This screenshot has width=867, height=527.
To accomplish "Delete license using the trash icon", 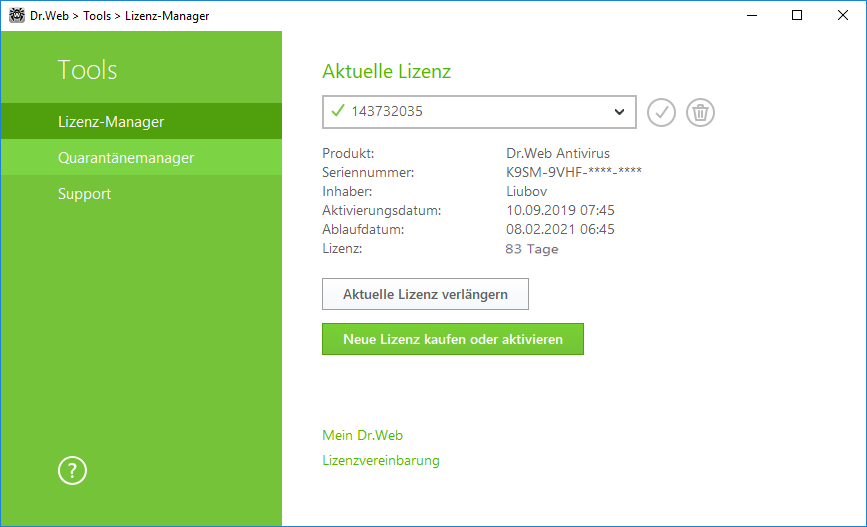I will point(701,112).
